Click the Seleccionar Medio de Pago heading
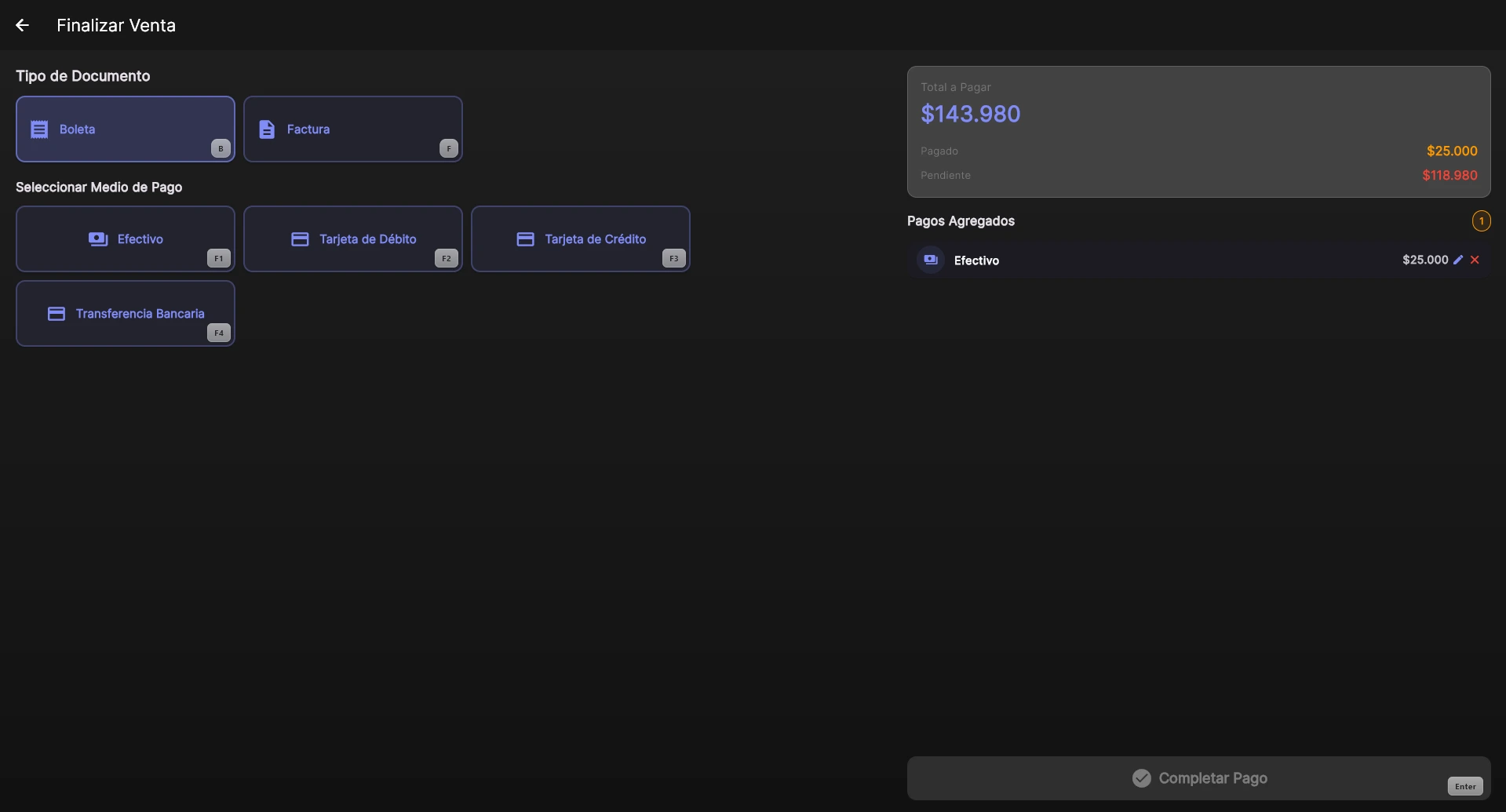The image size is (1506, 812). 99,187
